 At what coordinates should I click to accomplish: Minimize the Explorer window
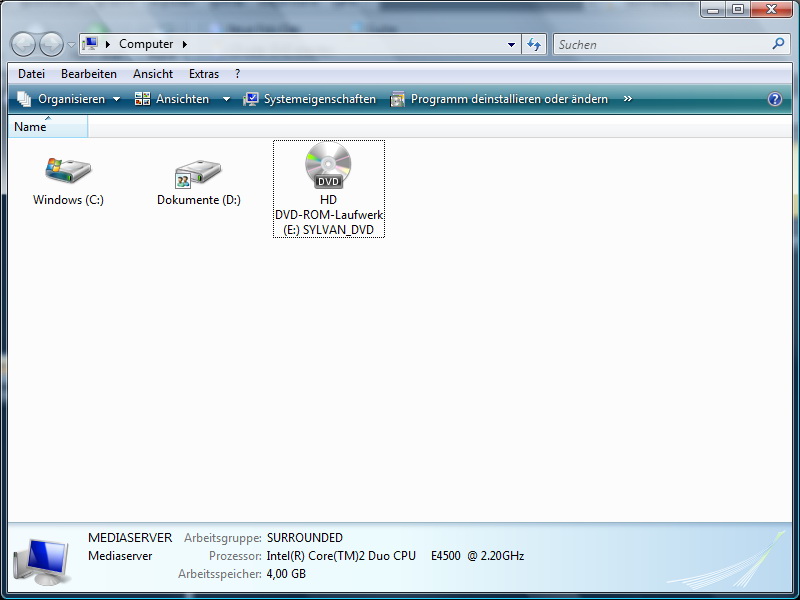pos(713,9)
